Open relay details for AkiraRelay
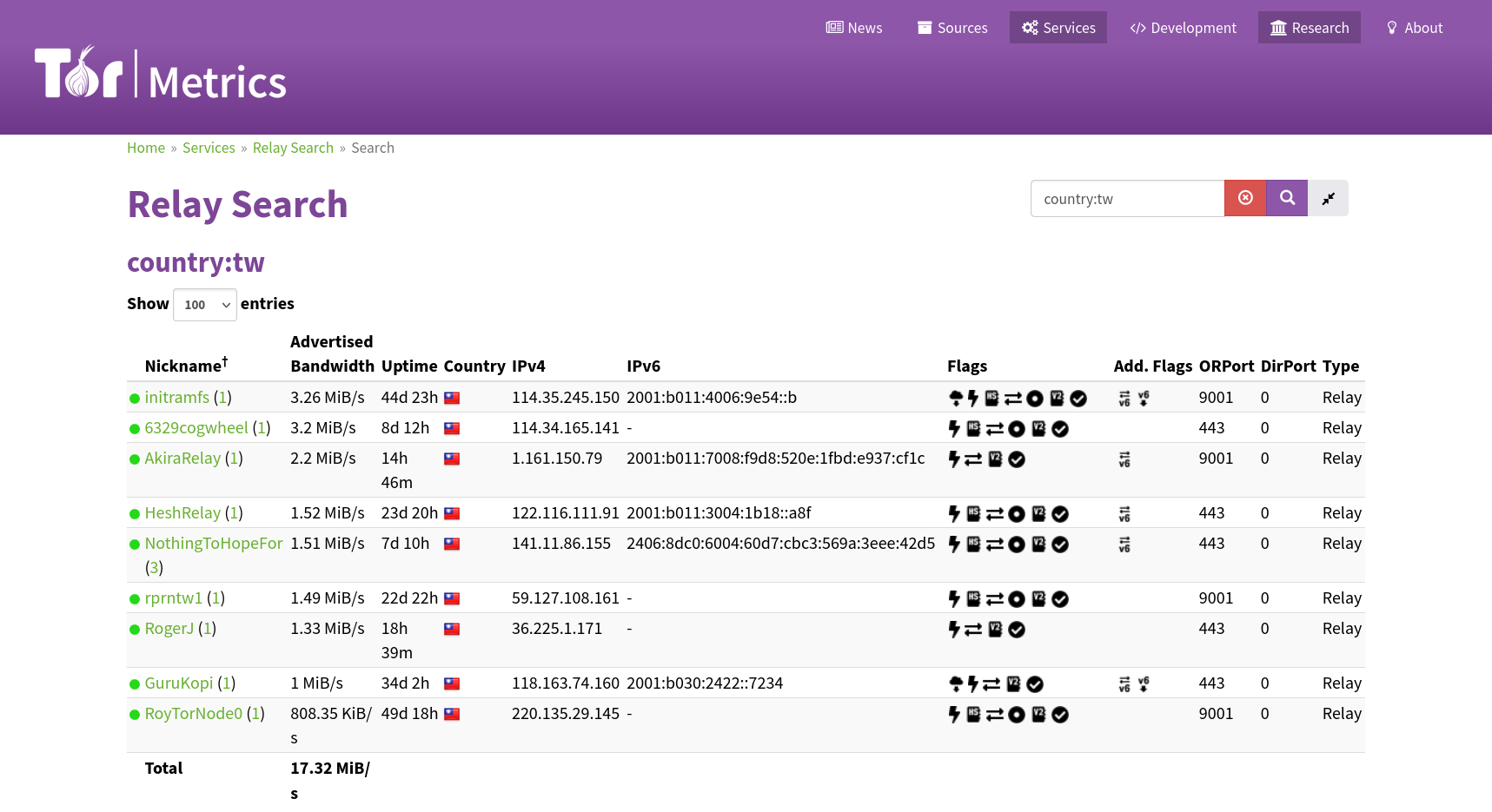This screenshot has width=1492, height=812. [182, 458]
